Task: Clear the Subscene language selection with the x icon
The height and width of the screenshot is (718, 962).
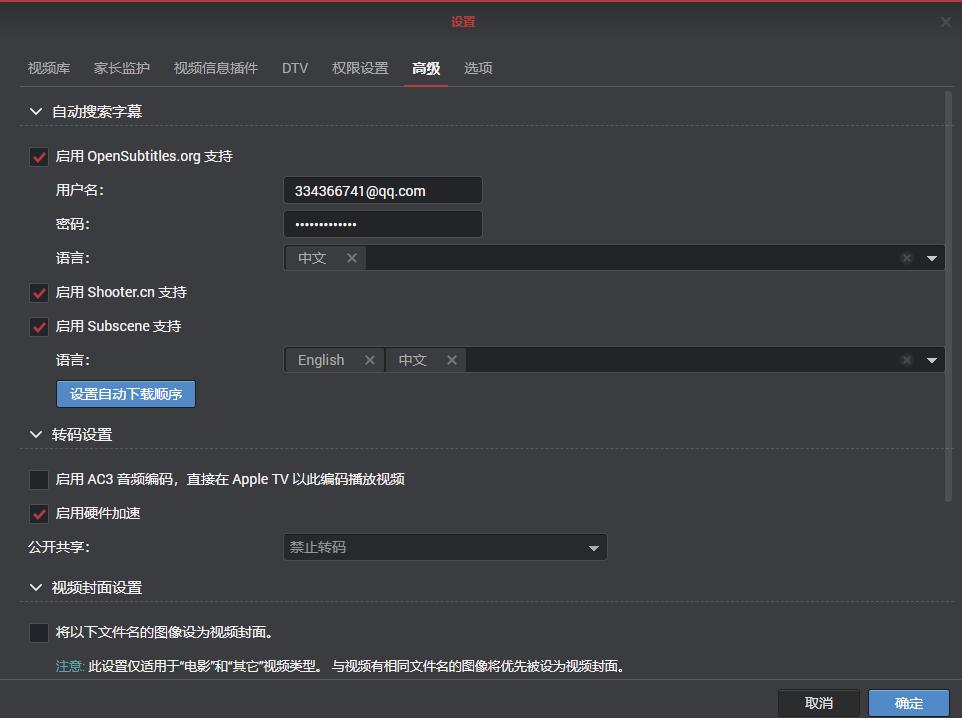Action: 906,359
